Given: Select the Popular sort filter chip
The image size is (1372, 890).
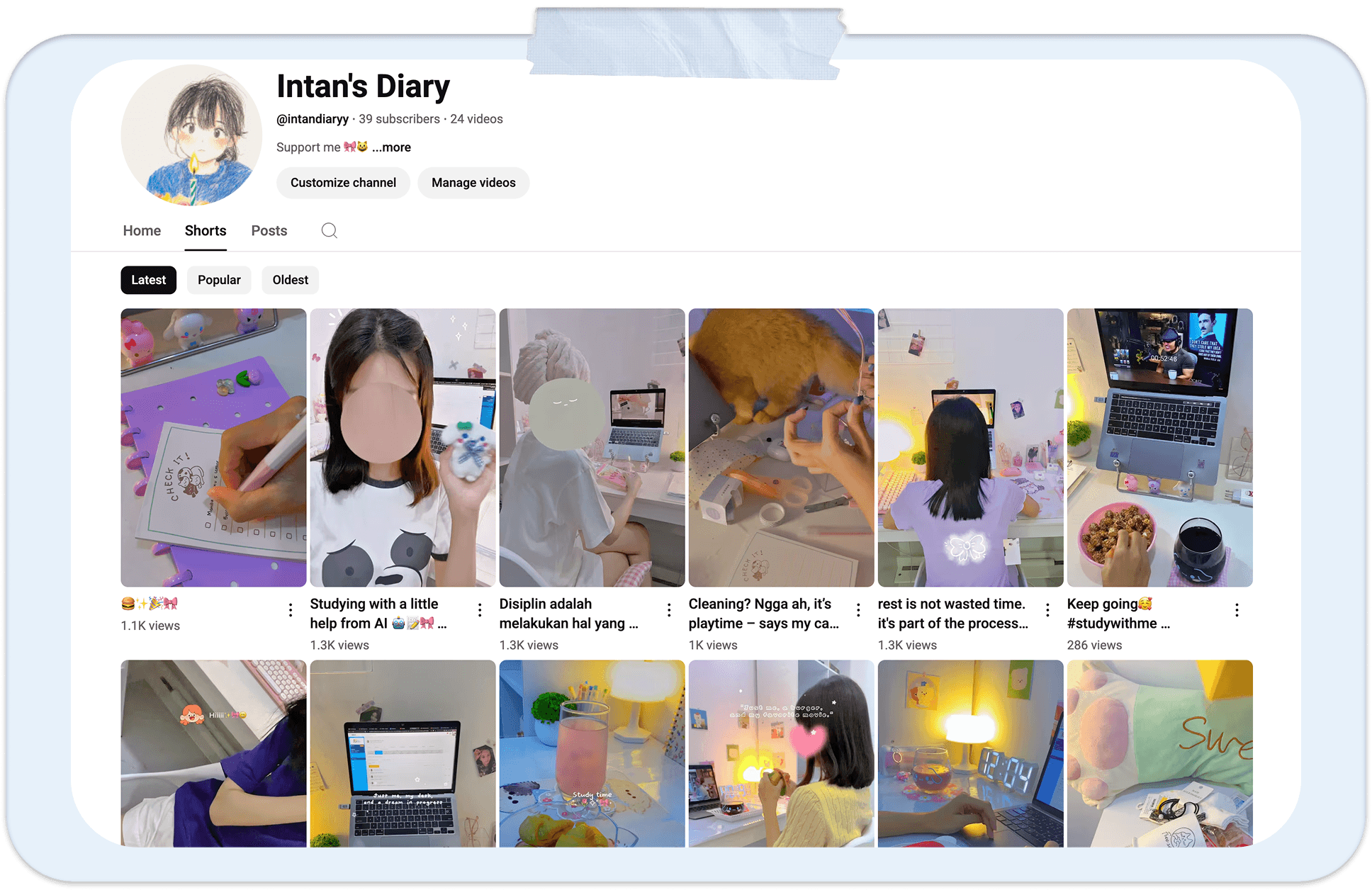Looking at the screenshot, I should (219, 280).
